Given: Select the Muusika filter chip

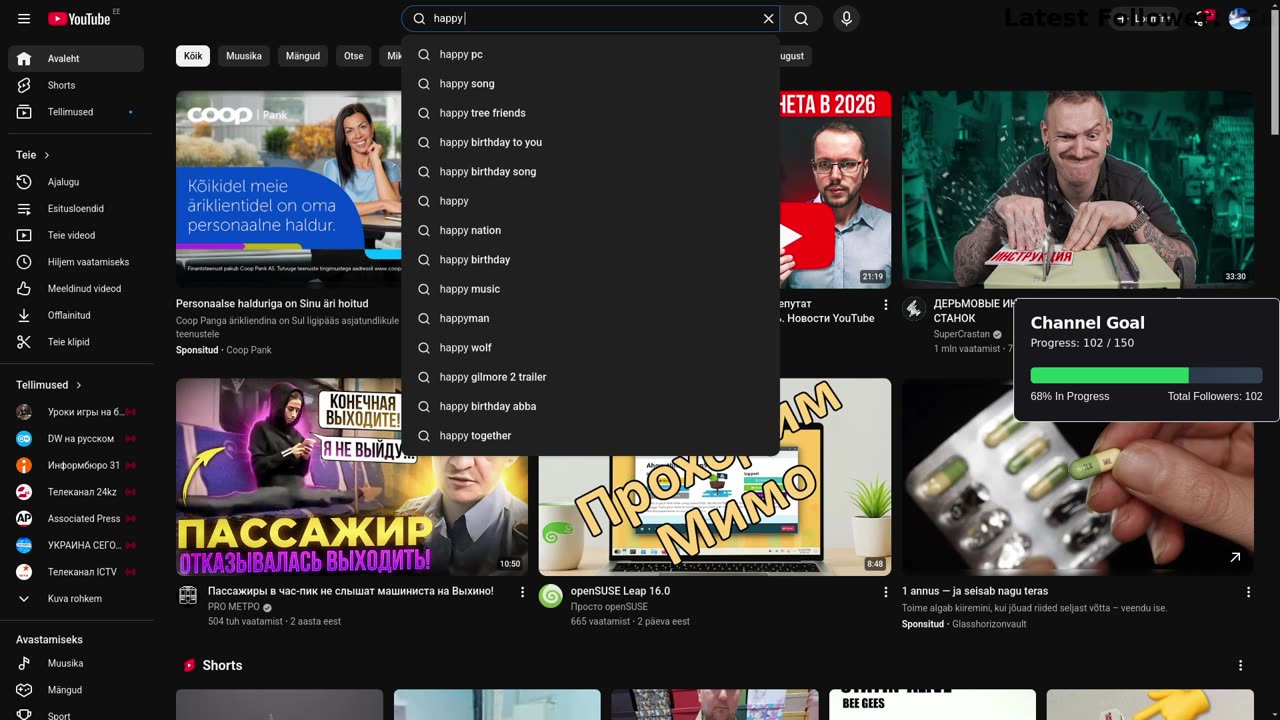Looking at the screenshot, I should [x=244, y=56].
